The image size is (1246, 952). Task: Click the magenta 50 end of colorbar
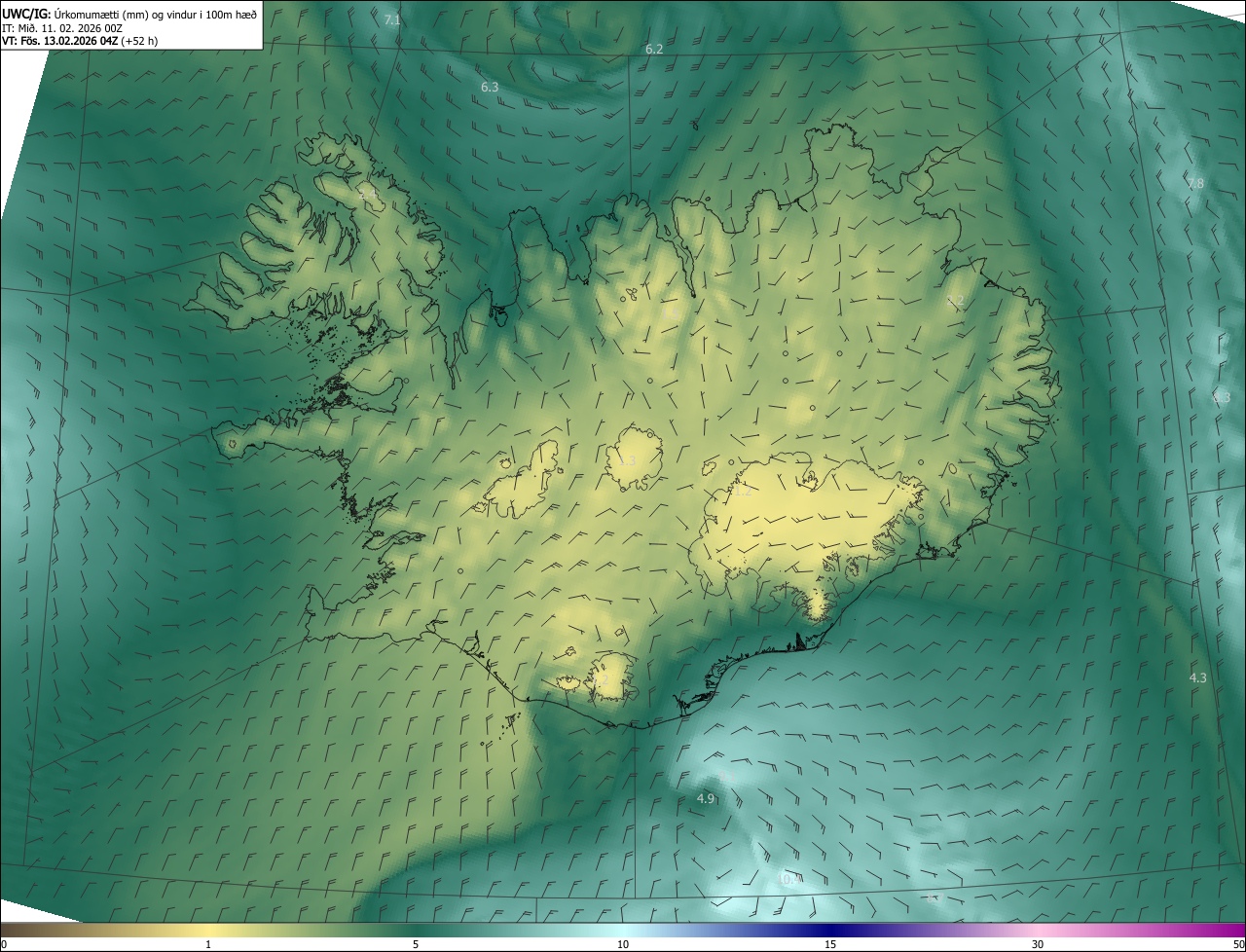click(x=1238, y=944)
